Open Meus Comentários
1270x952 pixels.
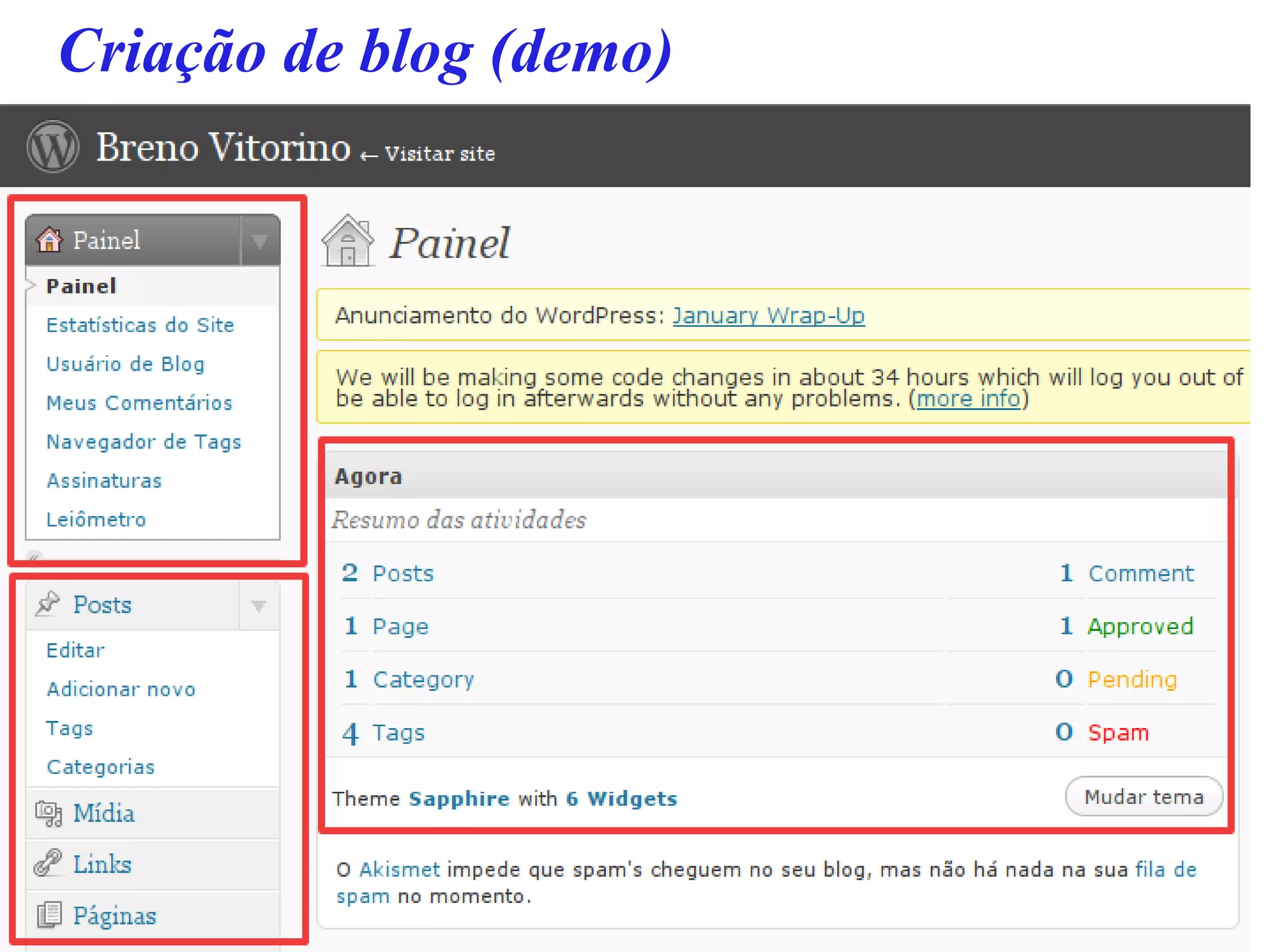coord(140,403)
